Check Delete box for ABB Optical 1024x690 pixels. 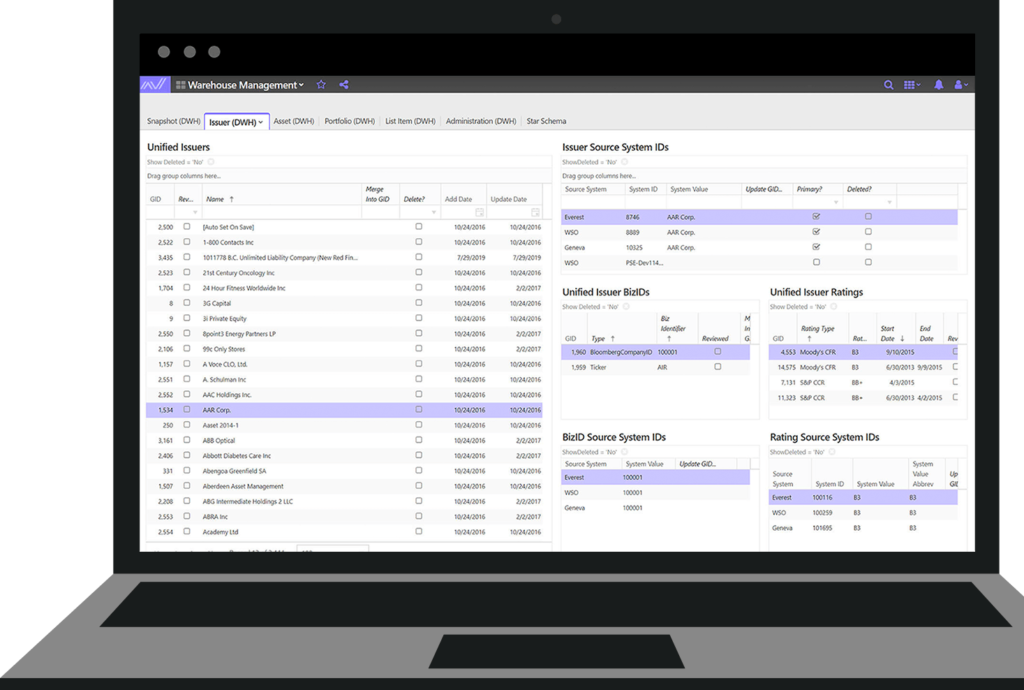click(419, 440)
